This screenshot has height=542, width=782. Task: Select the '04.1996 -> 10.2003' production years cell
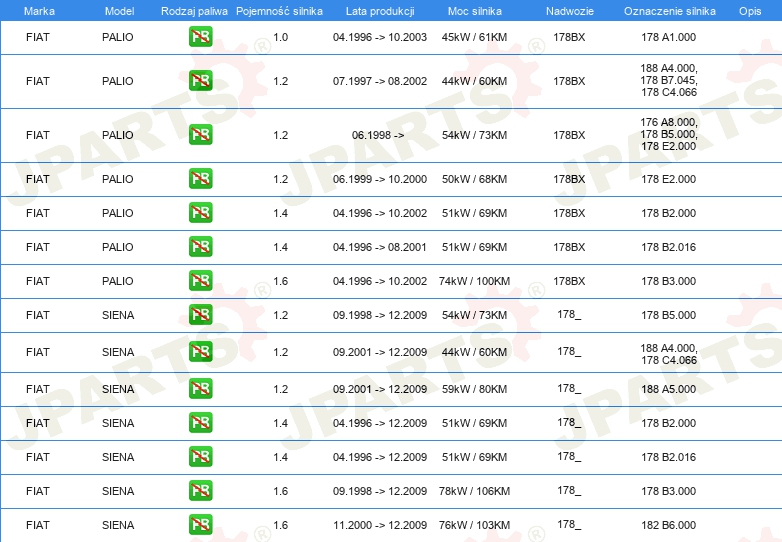pyautogui.click(x=380, y=37)
